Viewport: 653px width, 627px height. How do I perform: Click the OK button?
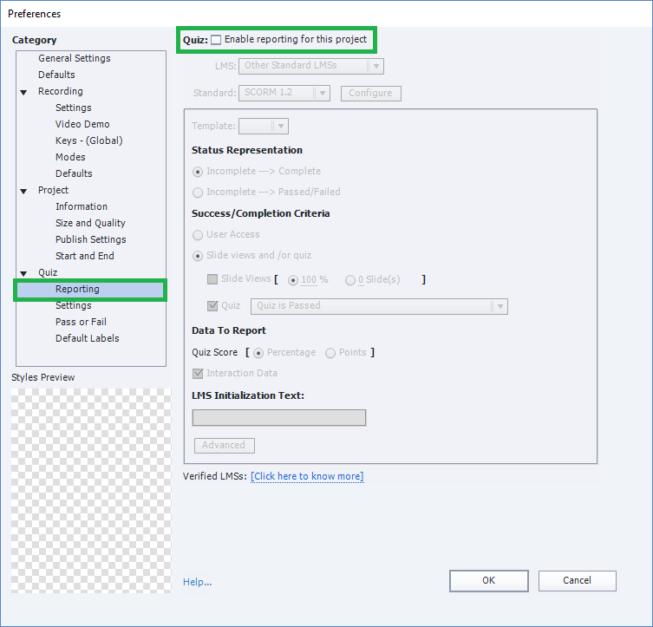[x=489, y=581]
